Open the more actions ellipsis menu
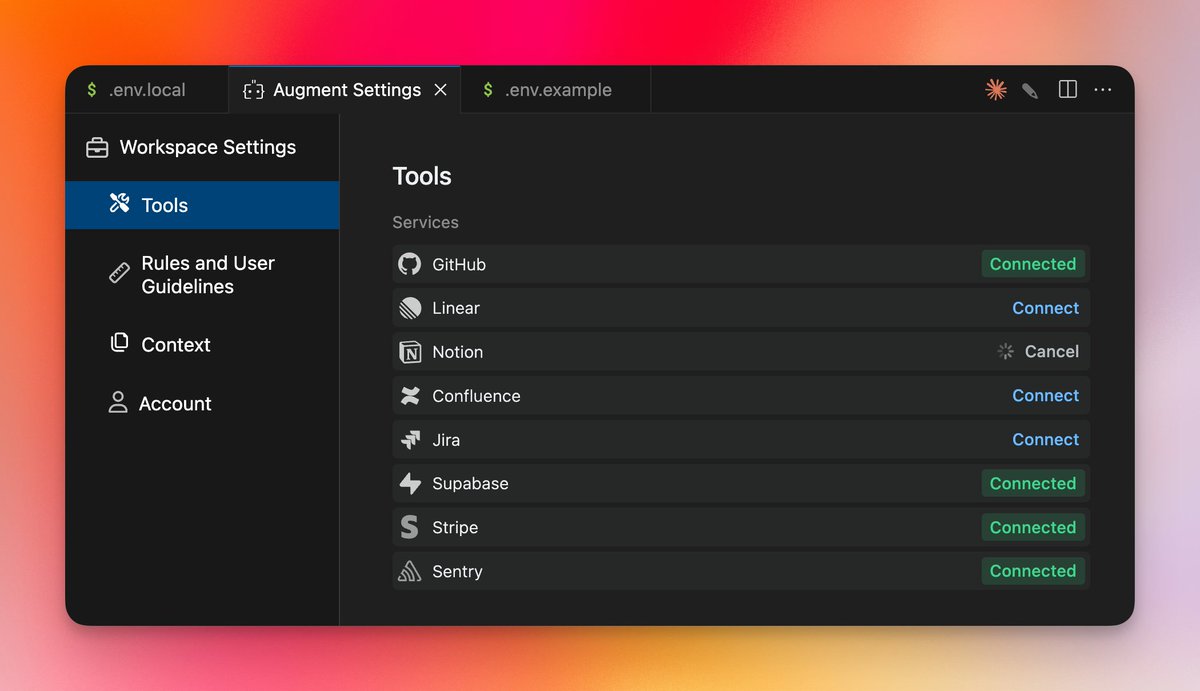 pos(1103,90)
